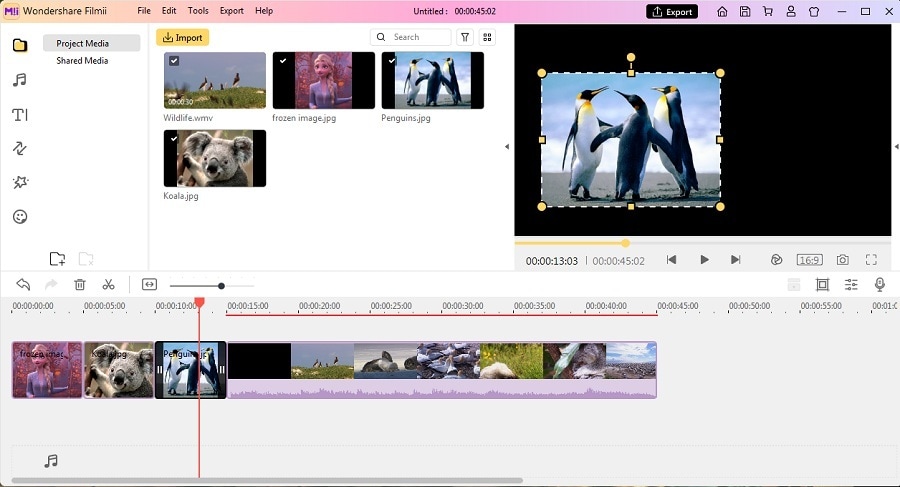900x487 pixels.
Task: Open the Text titles sidebar icon
Action: pyautogui.click(x=20, y=115)
